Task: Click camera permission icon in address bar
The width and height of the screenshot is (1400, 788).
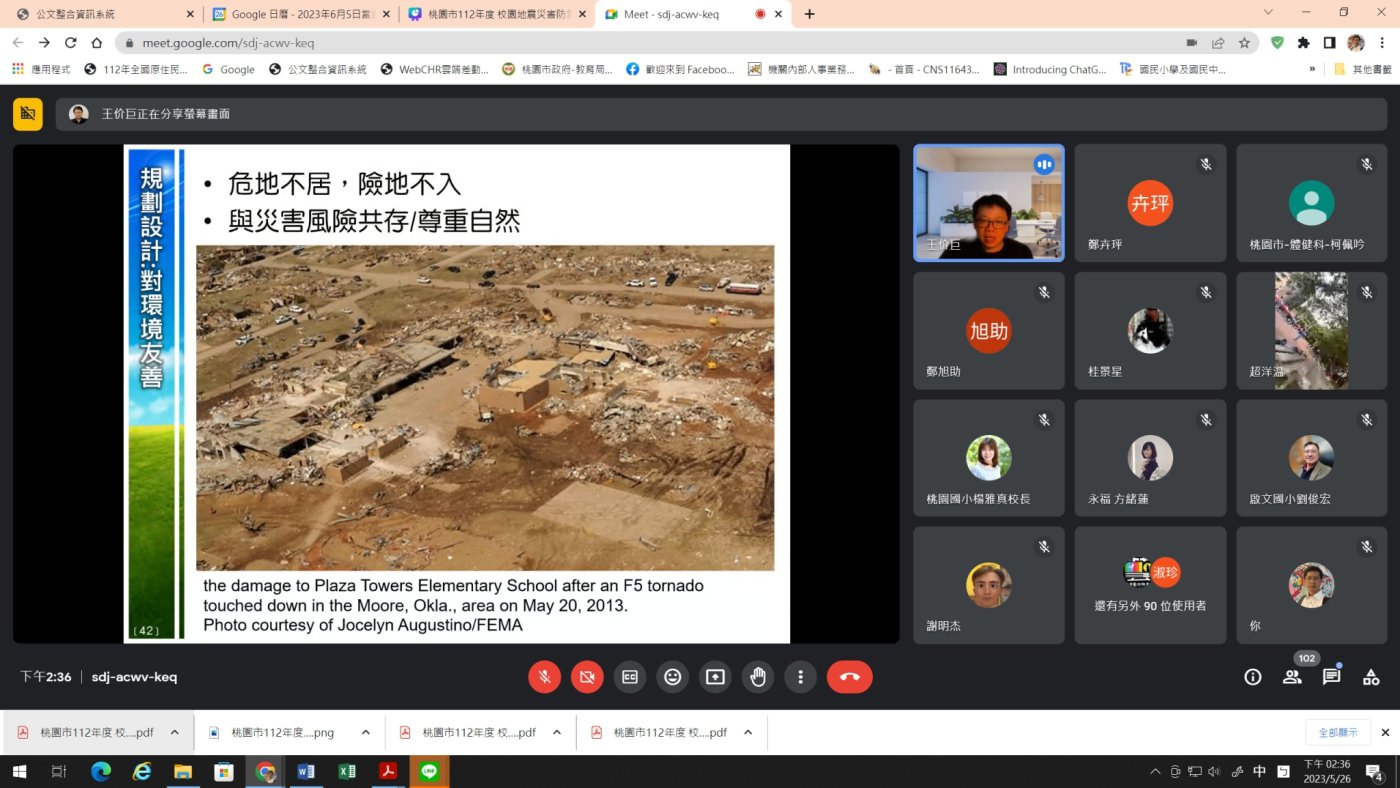Action: [x=1191, y=43]
